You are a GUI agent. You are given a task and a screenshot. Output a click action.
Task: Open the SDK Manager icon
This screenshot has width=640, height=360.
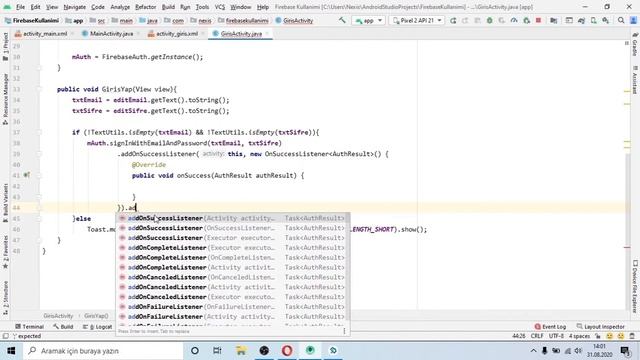tap(606, 20)
